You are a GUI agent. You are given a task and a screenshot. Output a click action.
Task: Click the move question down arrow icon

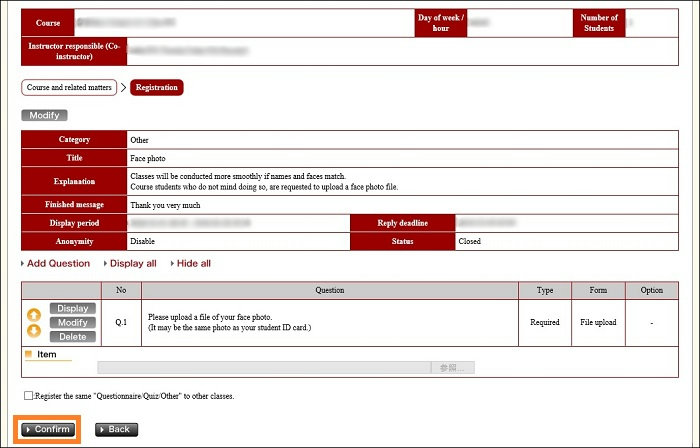(33, 331)
